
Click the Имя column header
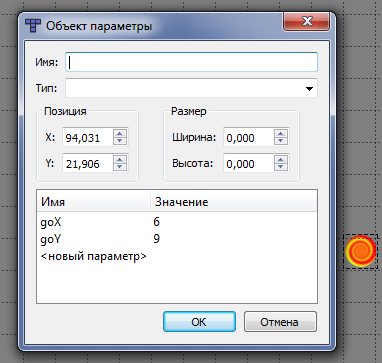[94, 202]
